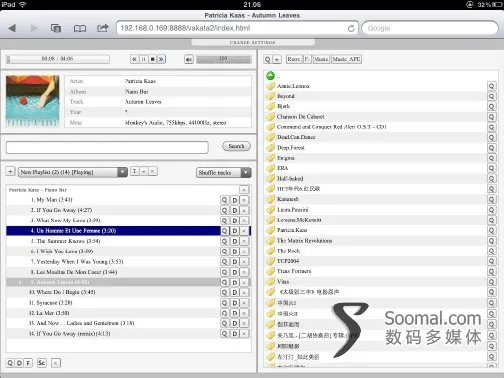Open the Beyond folder
The height and width of the screenshot is (378, 504).
click(286, 96)
